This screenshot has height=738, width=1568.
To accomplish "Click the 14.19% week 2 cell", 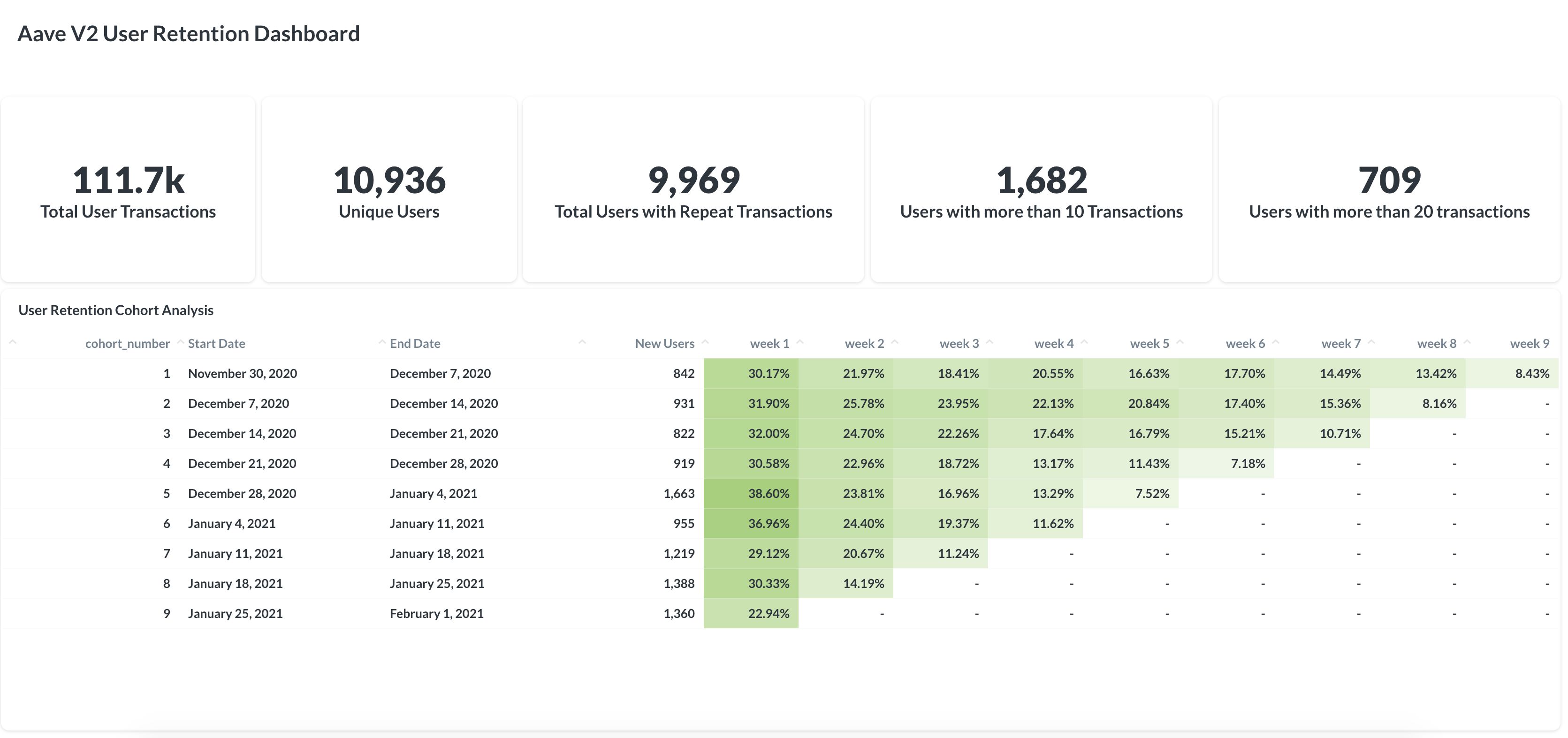I will click(x=846, y=583).
